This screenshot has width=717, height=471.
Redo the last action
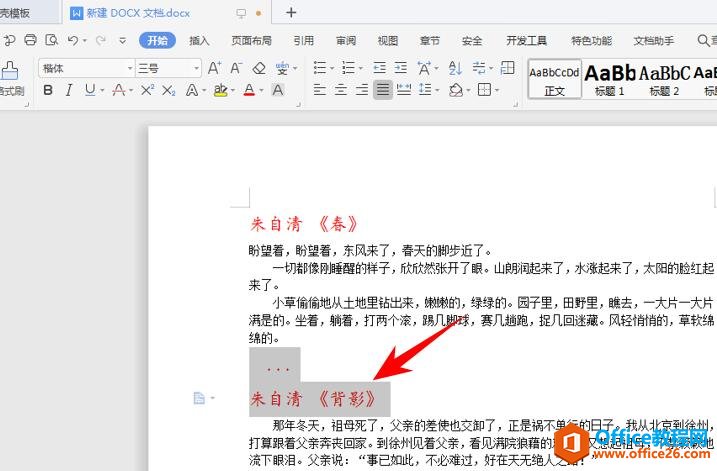pos(101,40)
